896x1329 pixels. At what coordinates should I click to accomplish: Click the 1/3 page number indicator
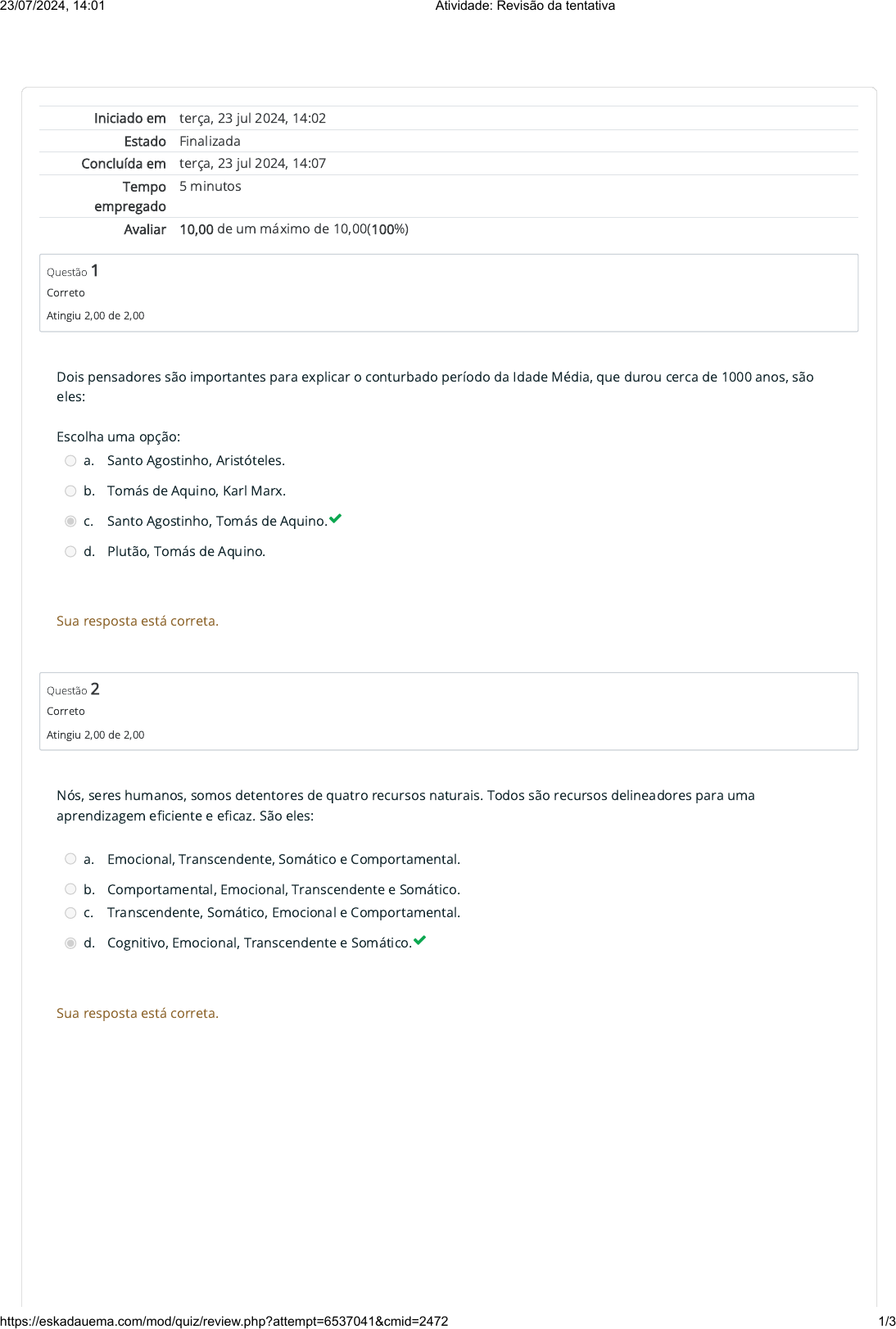point(886,1321)
